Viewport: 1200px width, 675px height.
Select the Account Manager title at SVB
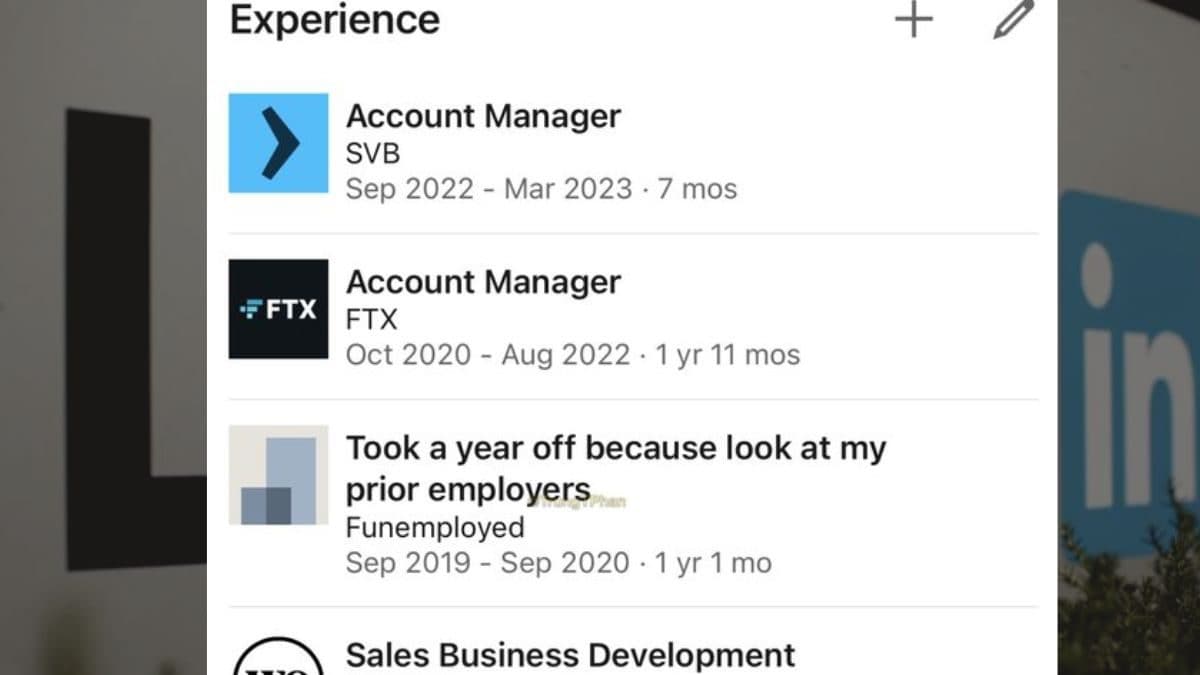click(x=483, y=116)
